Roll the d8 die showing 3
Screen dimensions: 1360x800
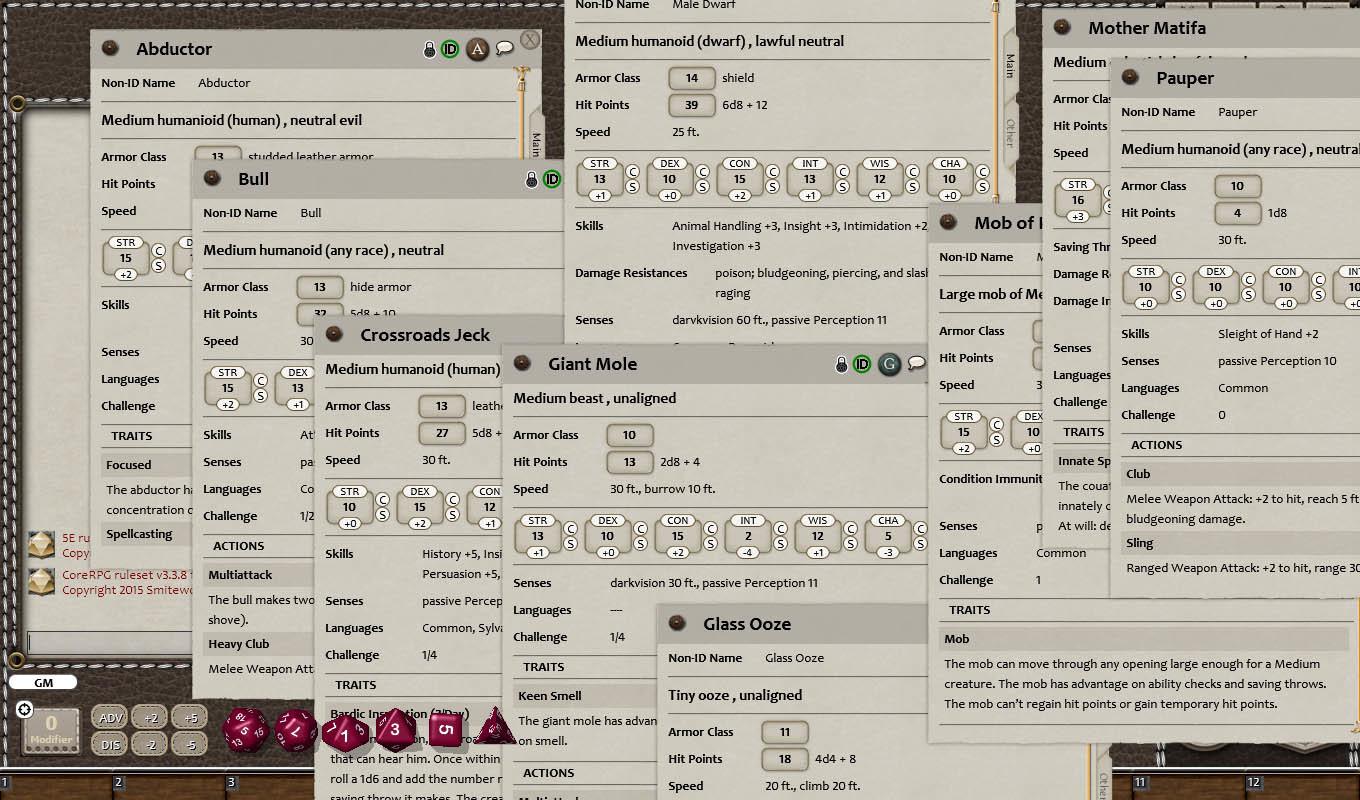pyautogui.click(x=394, y=729)
